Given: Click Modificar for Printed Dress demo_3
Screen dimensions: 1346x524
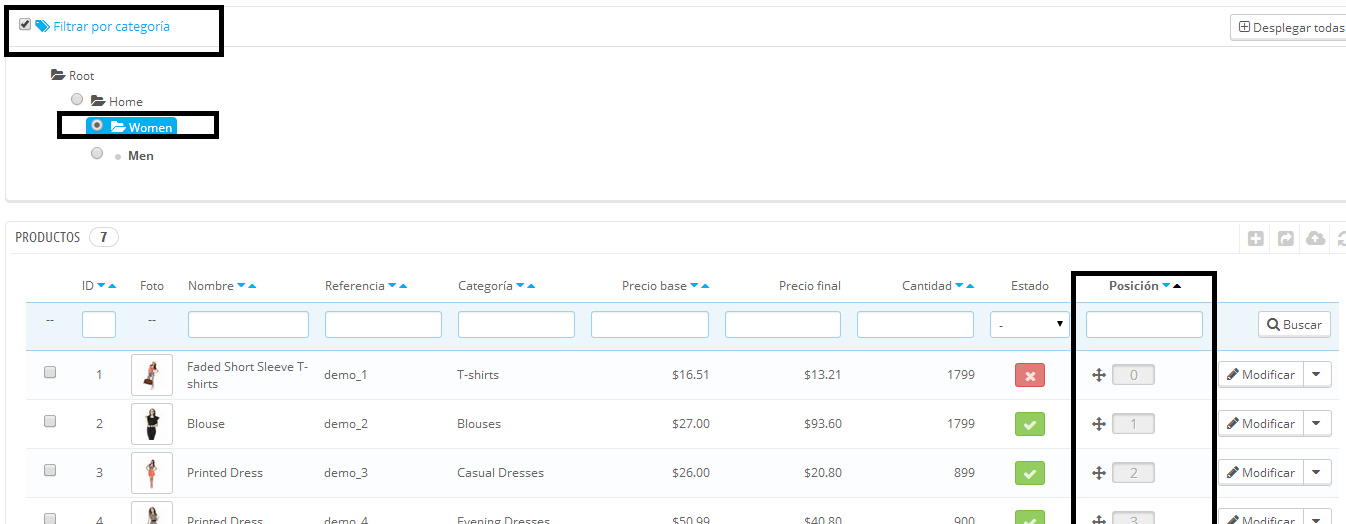Looking at the screenshot, I should [x=1260, y=473].
